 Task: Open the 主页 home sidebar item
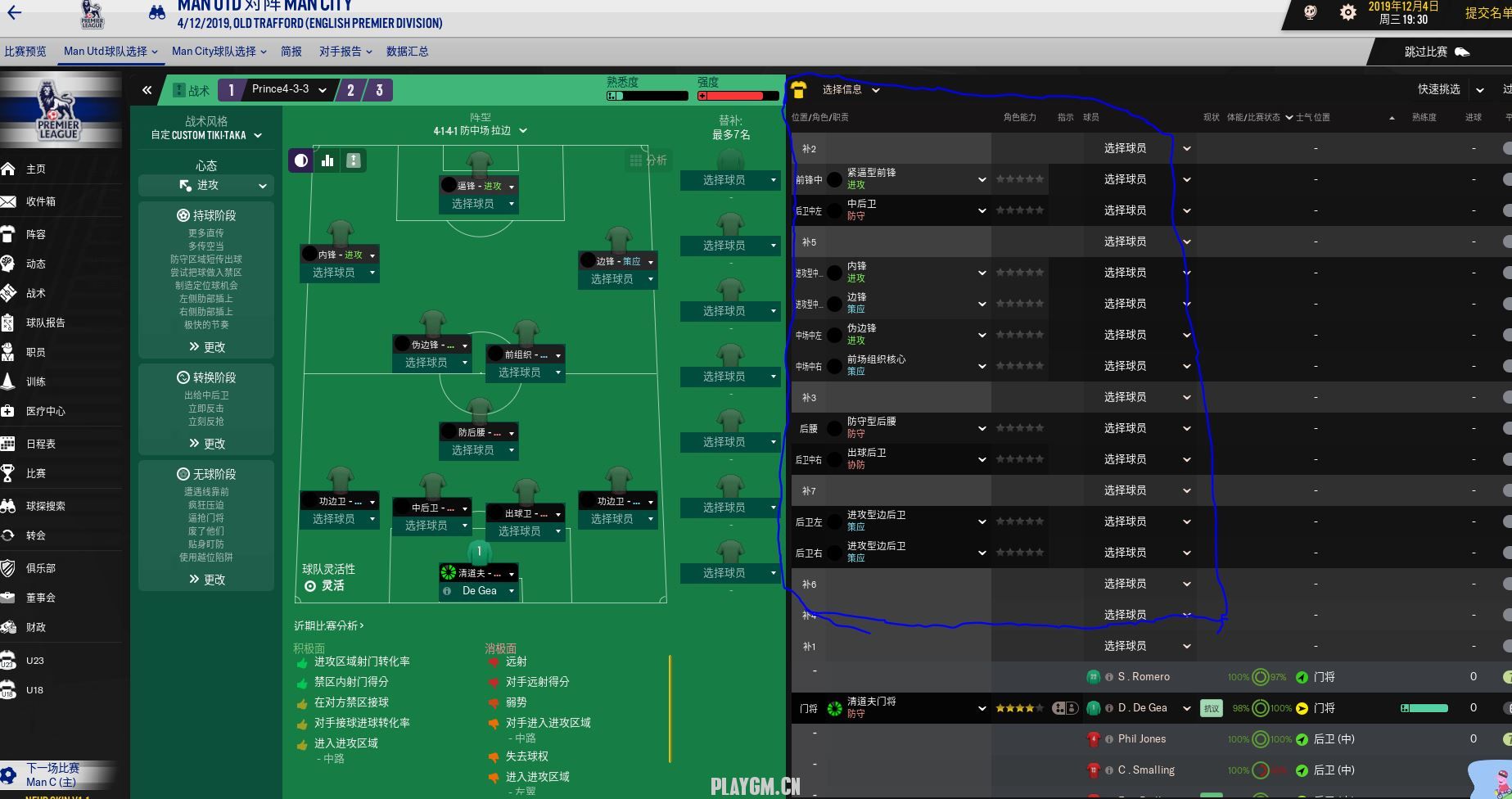tap(36, 169)
